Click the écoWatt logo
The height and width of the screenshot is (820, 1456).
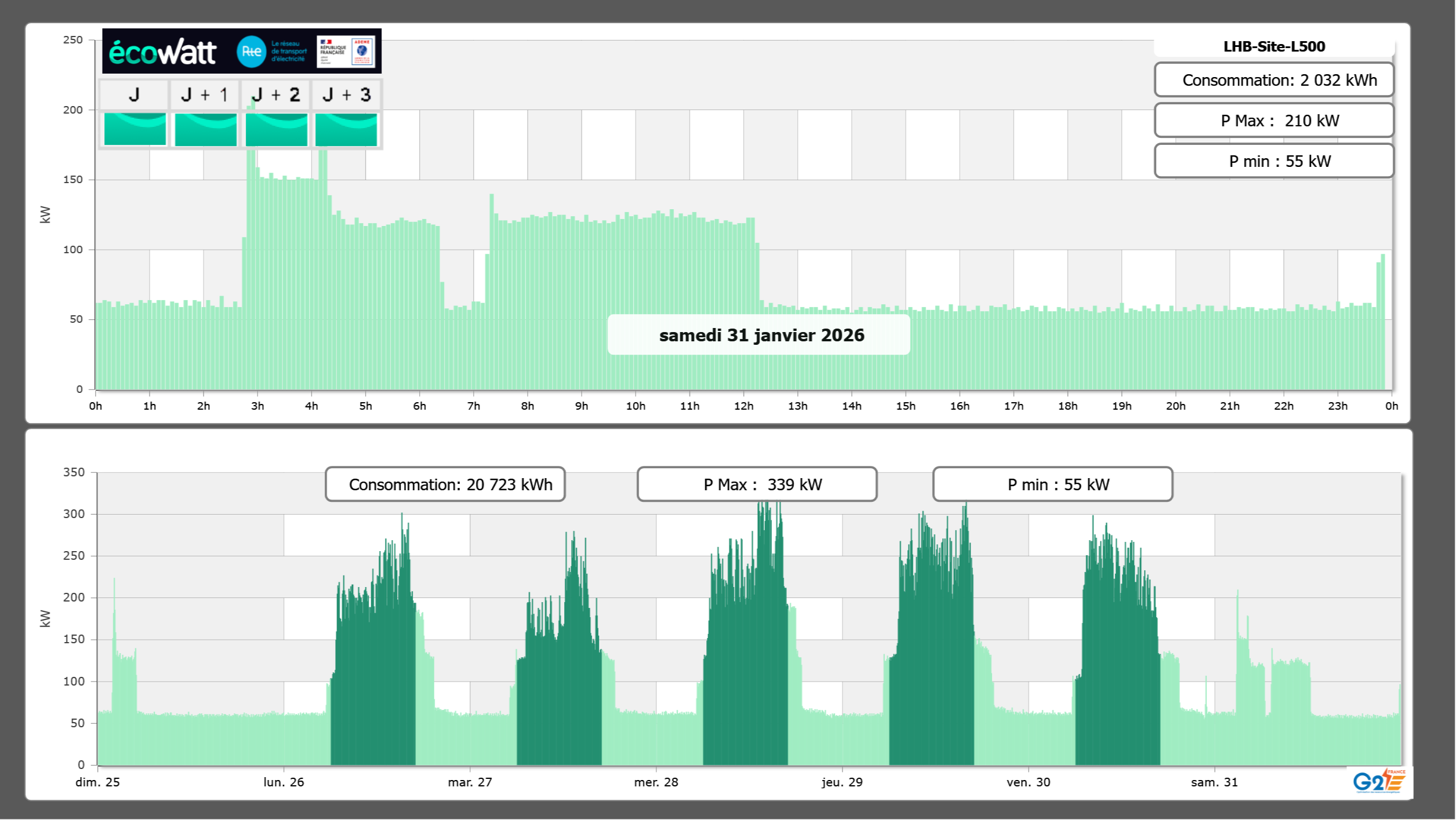[163, 52]
